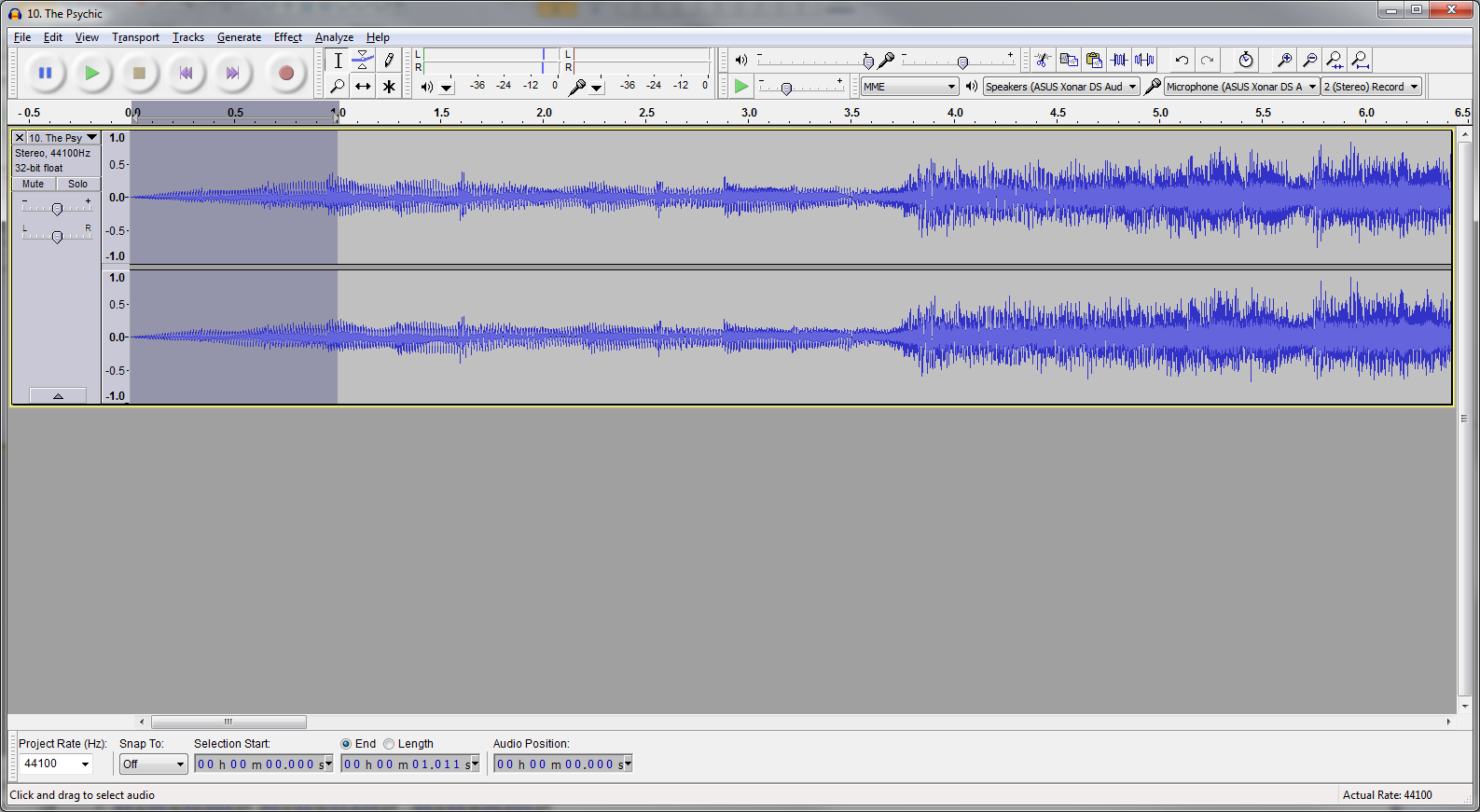Click the playback speed slider
This screenshot has width=1480, height=812.
[802, 87]
